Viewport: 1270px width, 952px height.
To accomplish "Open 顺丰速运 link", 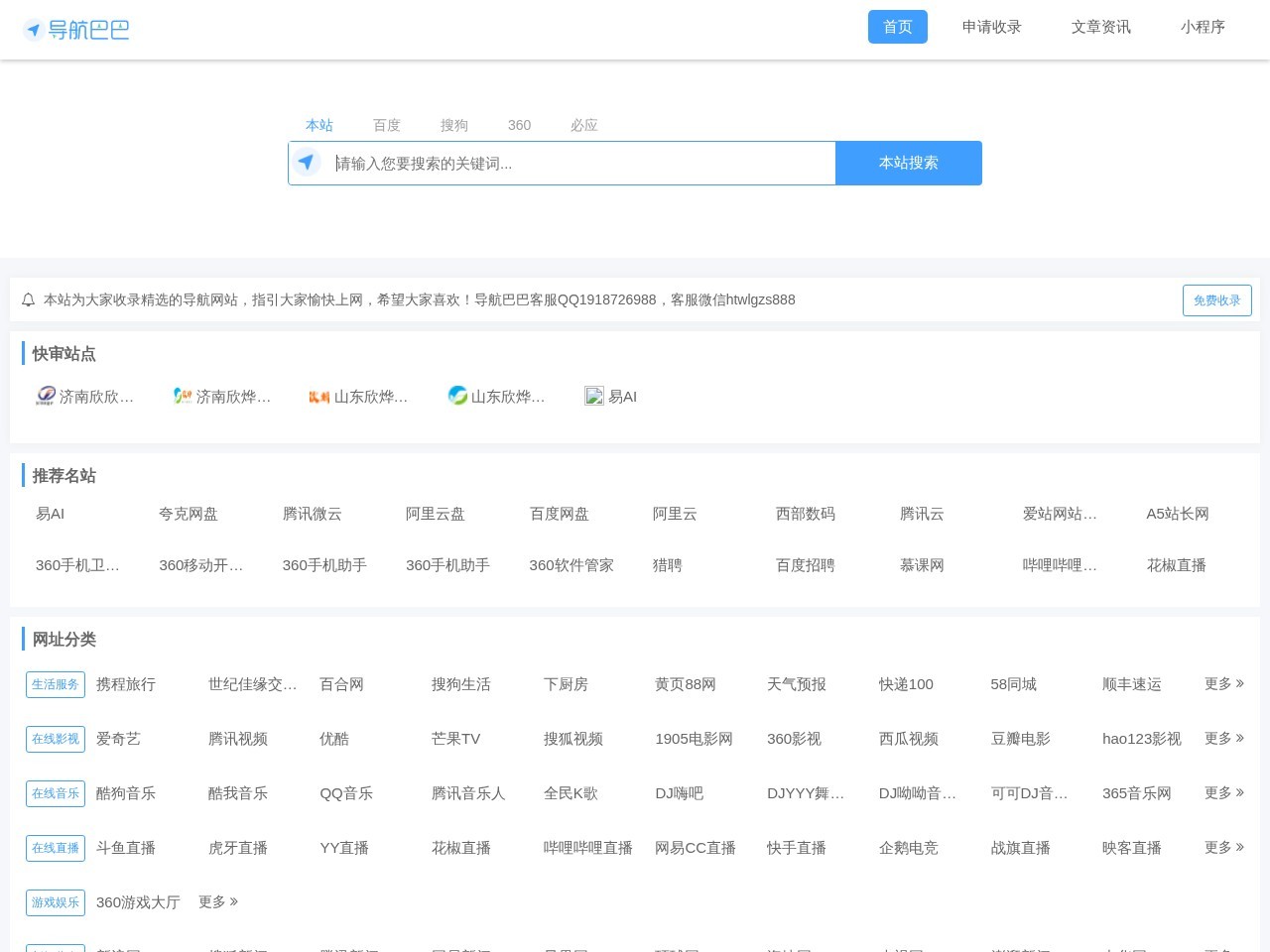I will tap(1132, 684).
